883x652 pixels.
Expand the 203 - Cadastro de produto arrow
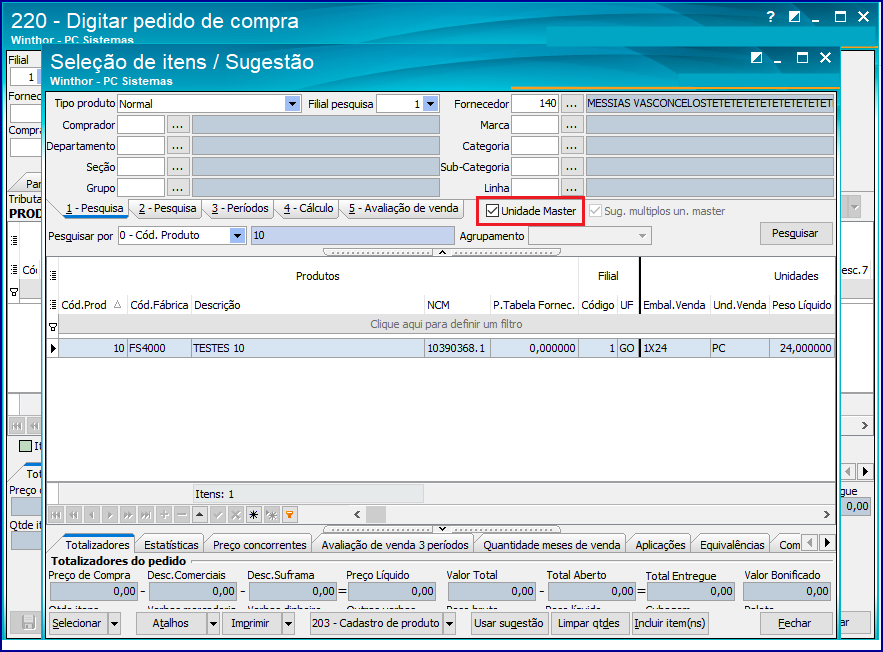click(449, 623)
